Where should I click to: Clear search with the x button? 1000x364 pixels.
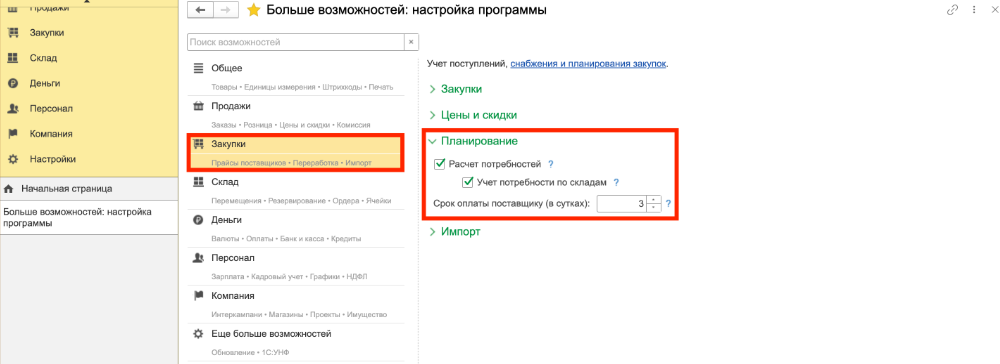[x=411, y=42]
